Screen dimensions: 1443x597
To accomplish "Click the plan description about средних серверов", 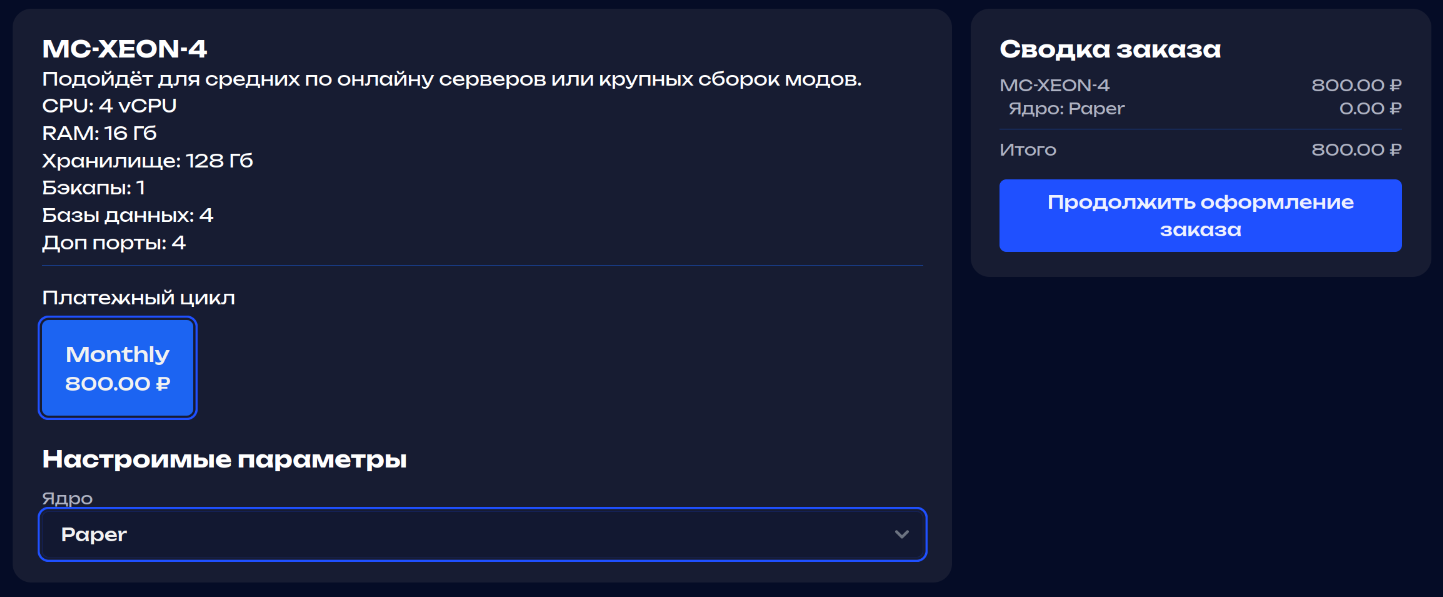I will pos(452,80).
